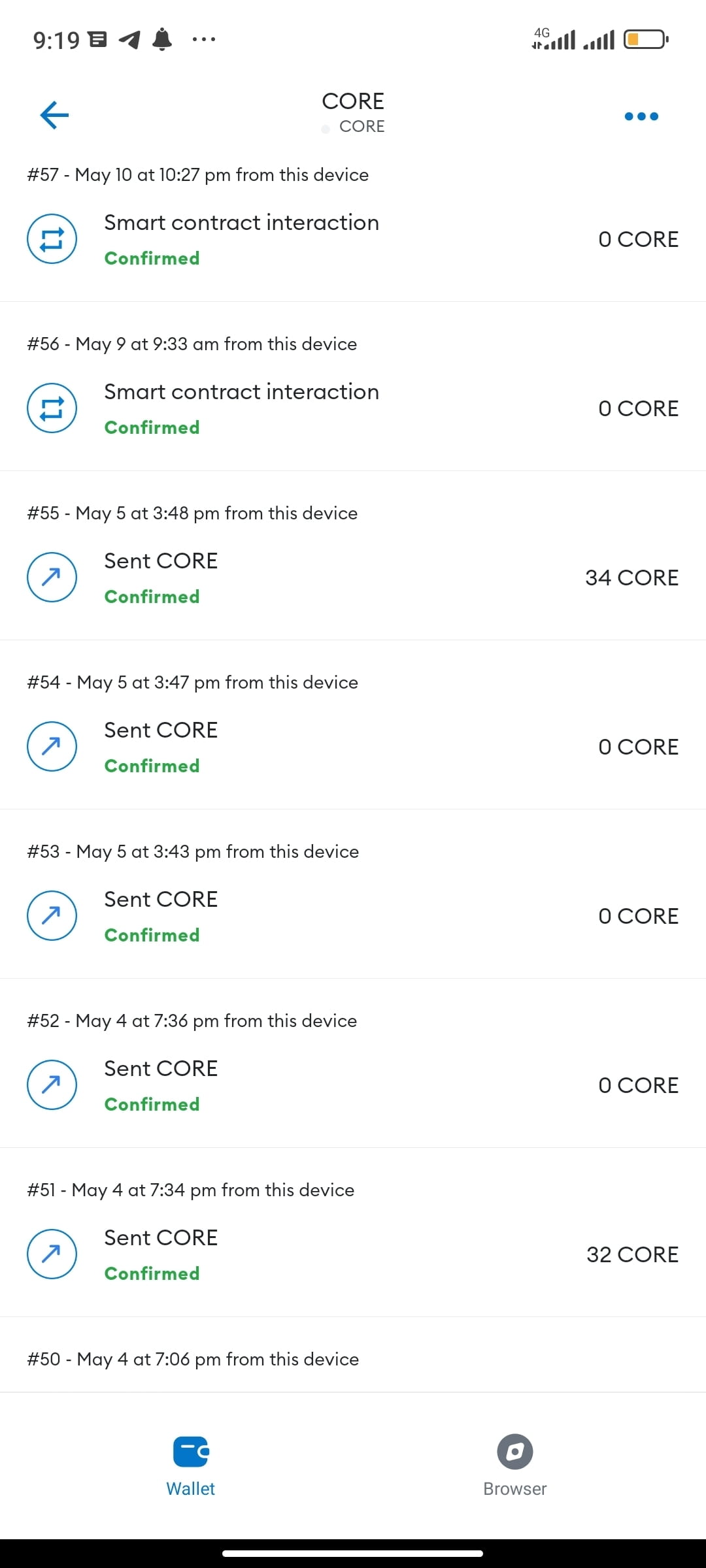Open Smart contract interaction from May 9

tap(241, 392)
